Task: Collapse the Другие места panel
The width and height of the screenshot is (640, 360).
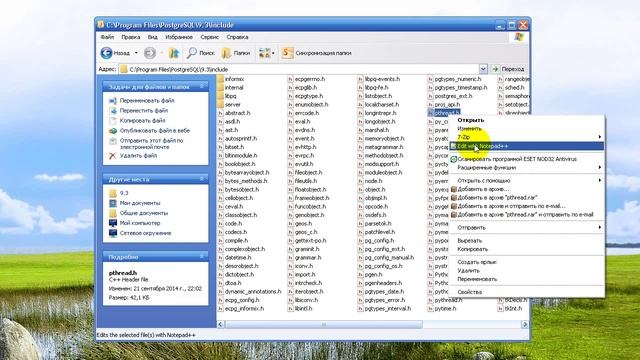Action: tap(202, 179)
